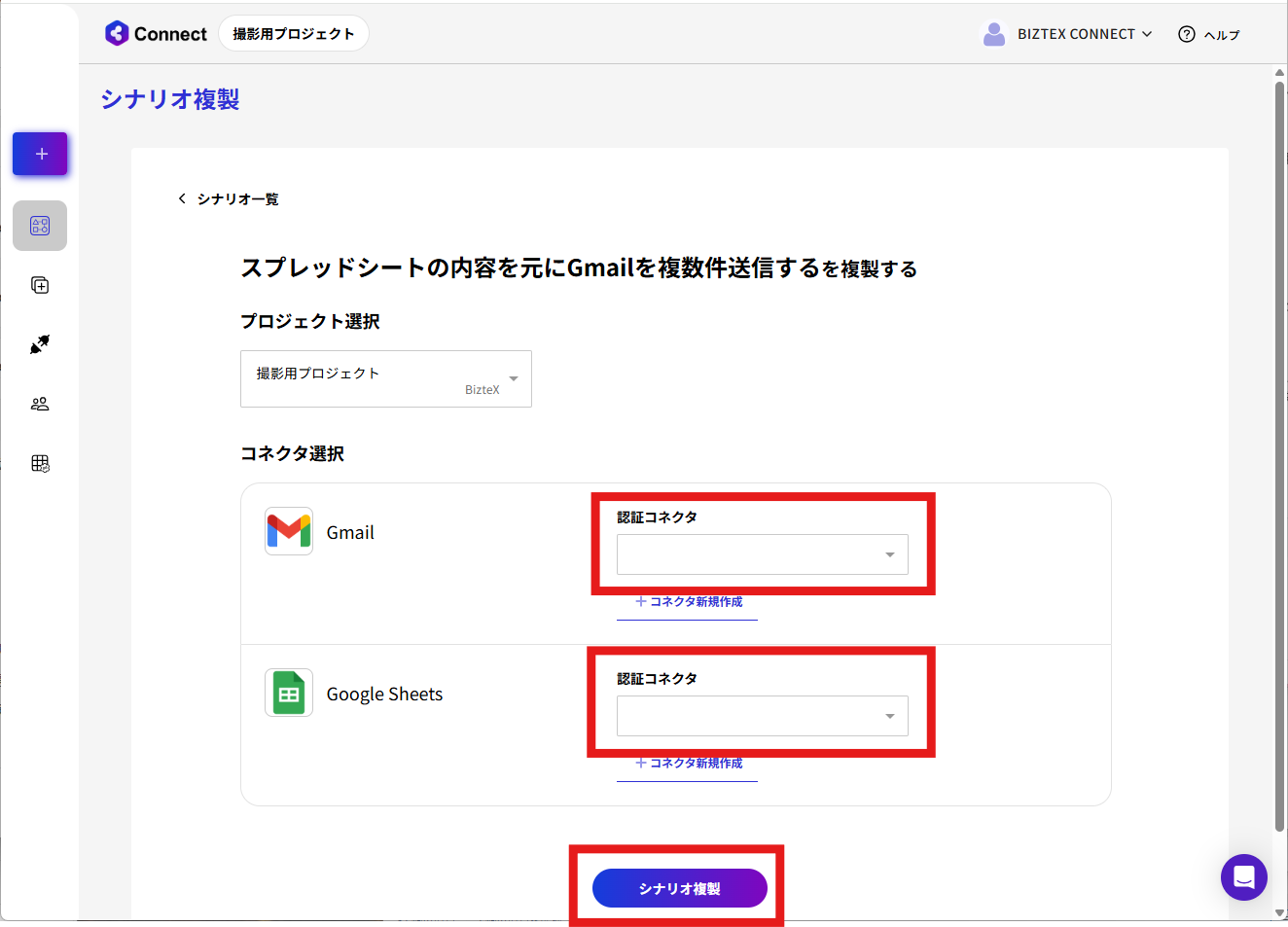Open the templates sidebar icon with plus
Viewport: 1288px width, 927px height.
(40, 285)
